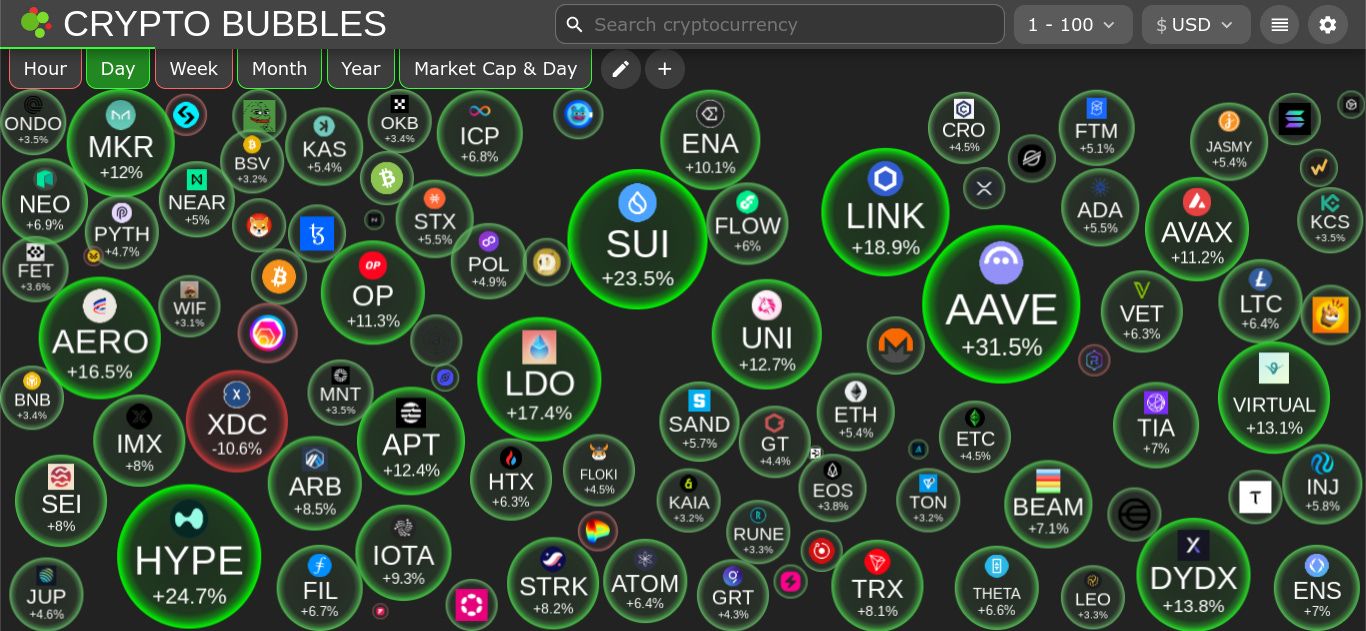The image size is (1366, 631).
Task: Select the OP bubble
Action: [x=373, y=292]
